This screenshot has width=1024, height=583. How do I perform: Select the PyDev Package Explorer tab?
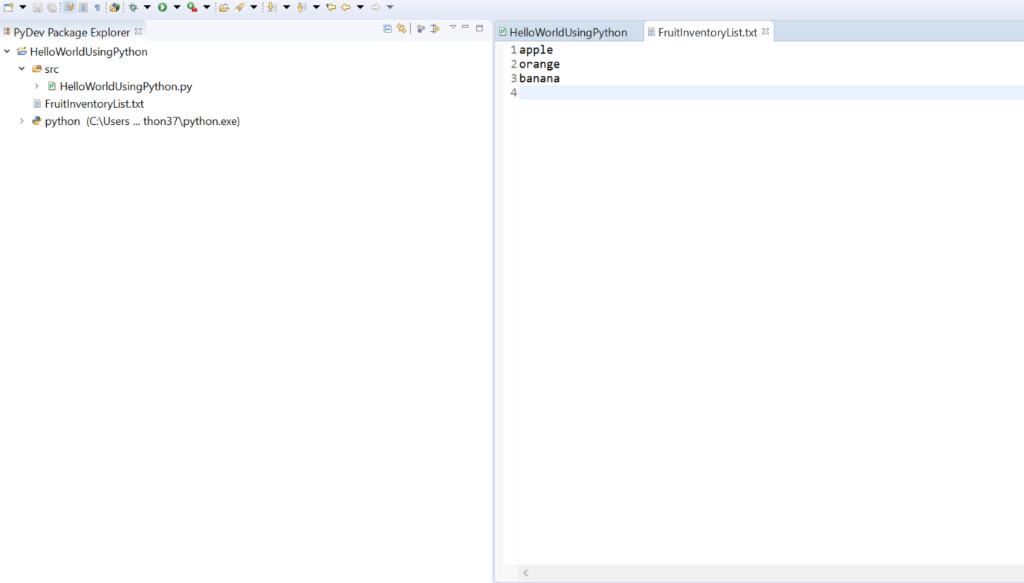(x=70, y=31)
